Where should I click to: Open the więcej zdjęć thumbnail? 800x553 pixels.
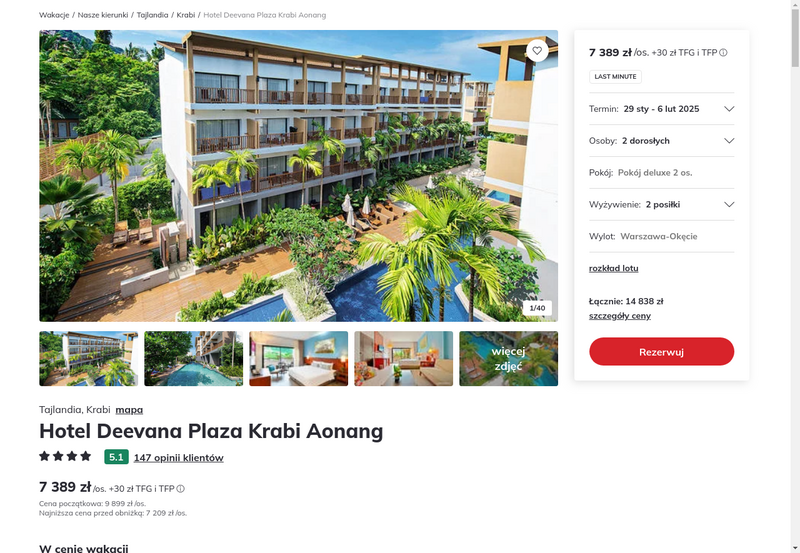point(508,359)
